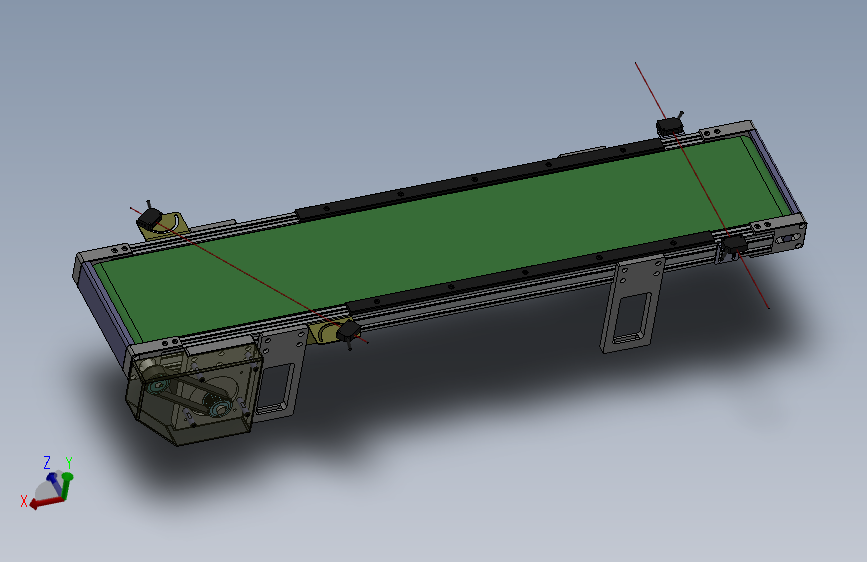Click the green Y axis of the triad
The height and width of the screenshot is (562, 867).
(x=67, y=486)
